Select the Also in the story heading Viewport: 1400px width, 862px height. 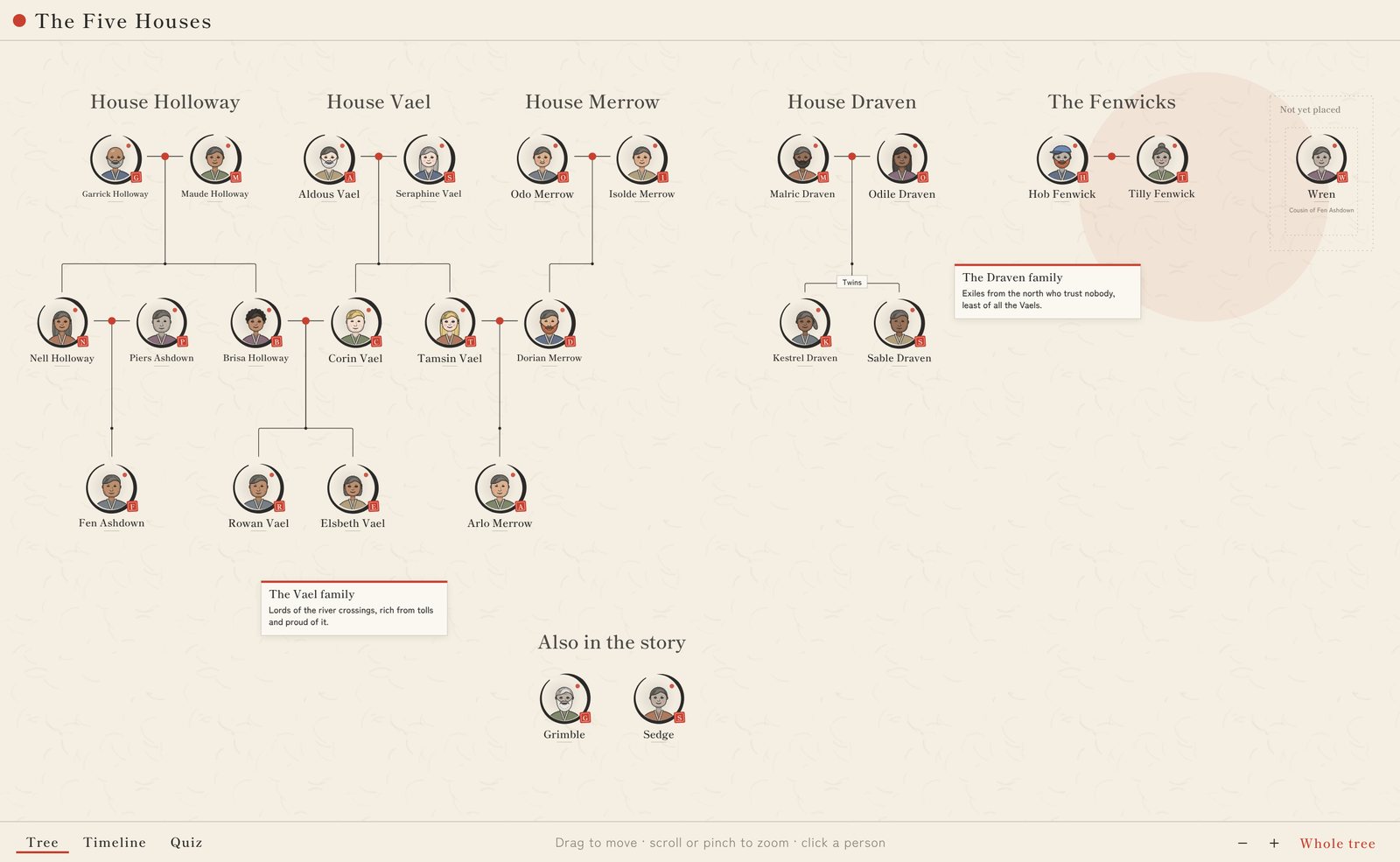click(612, 642)
